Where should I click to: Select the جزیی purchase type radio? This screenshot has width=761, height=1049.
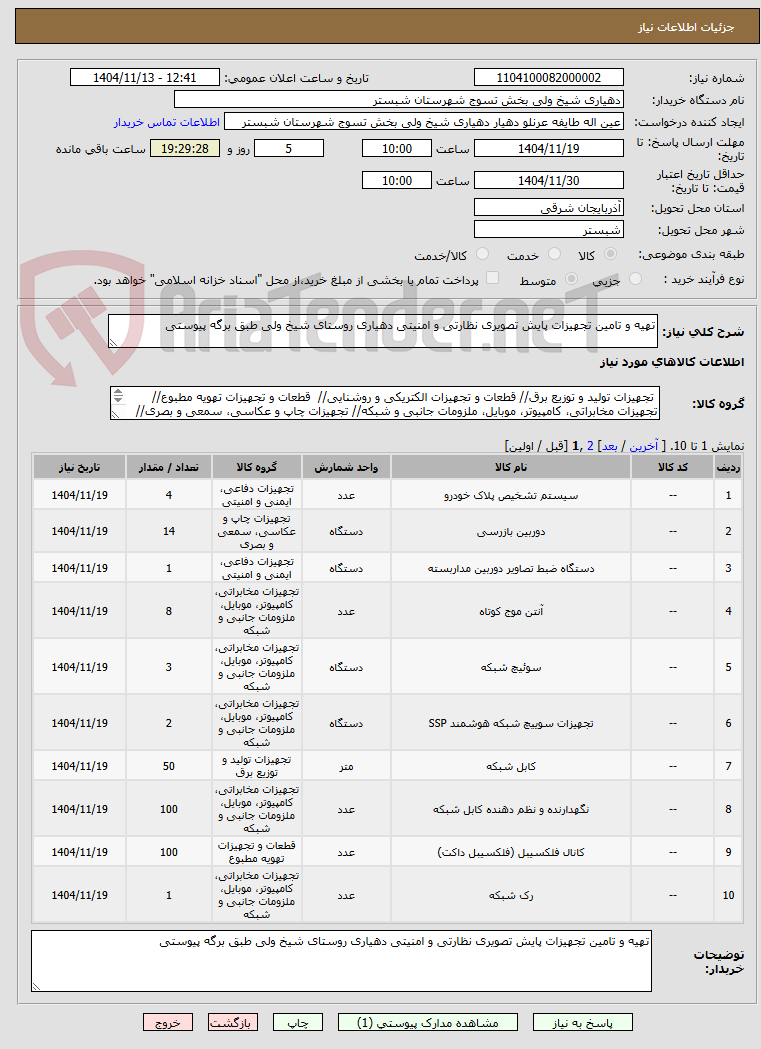click(635, 279)
